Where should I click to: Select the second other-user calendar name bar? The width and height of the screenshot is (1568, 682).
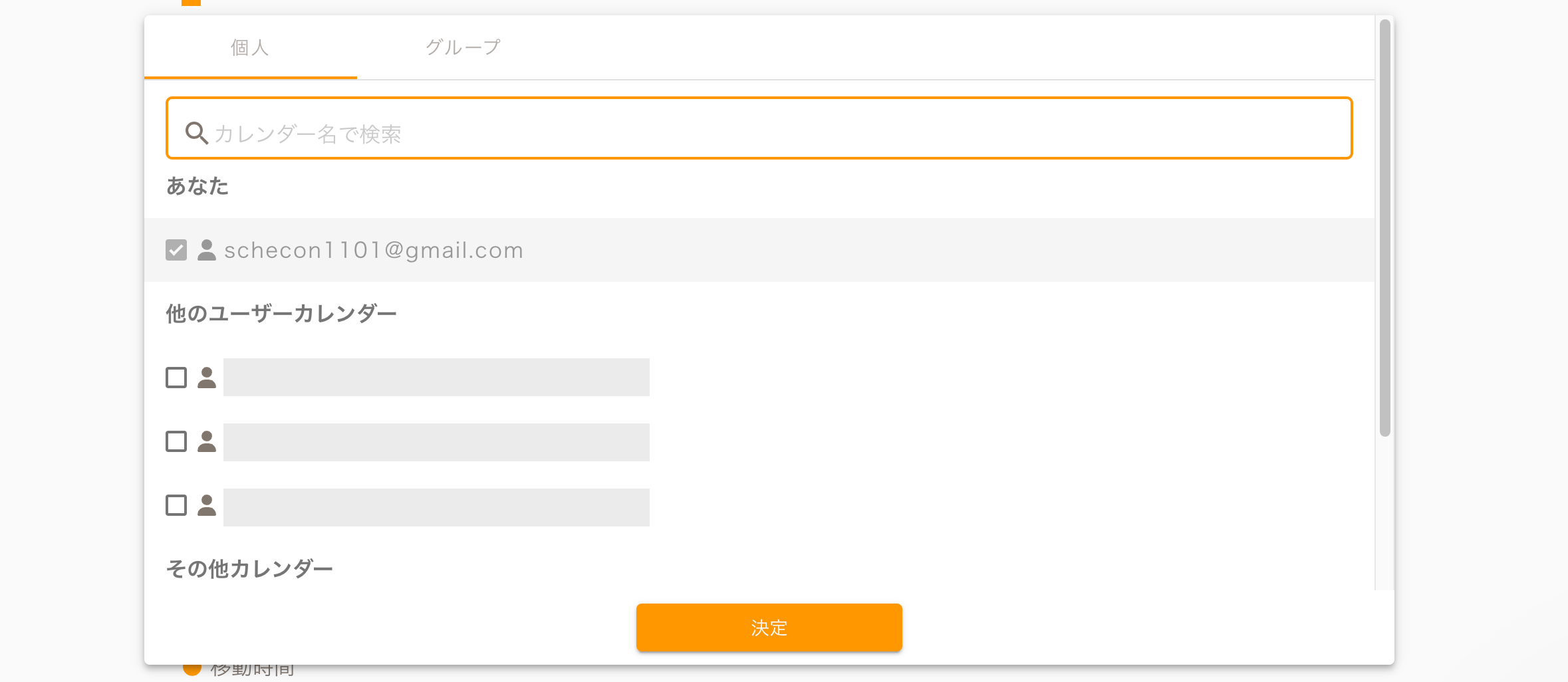[x=436, y=442]
